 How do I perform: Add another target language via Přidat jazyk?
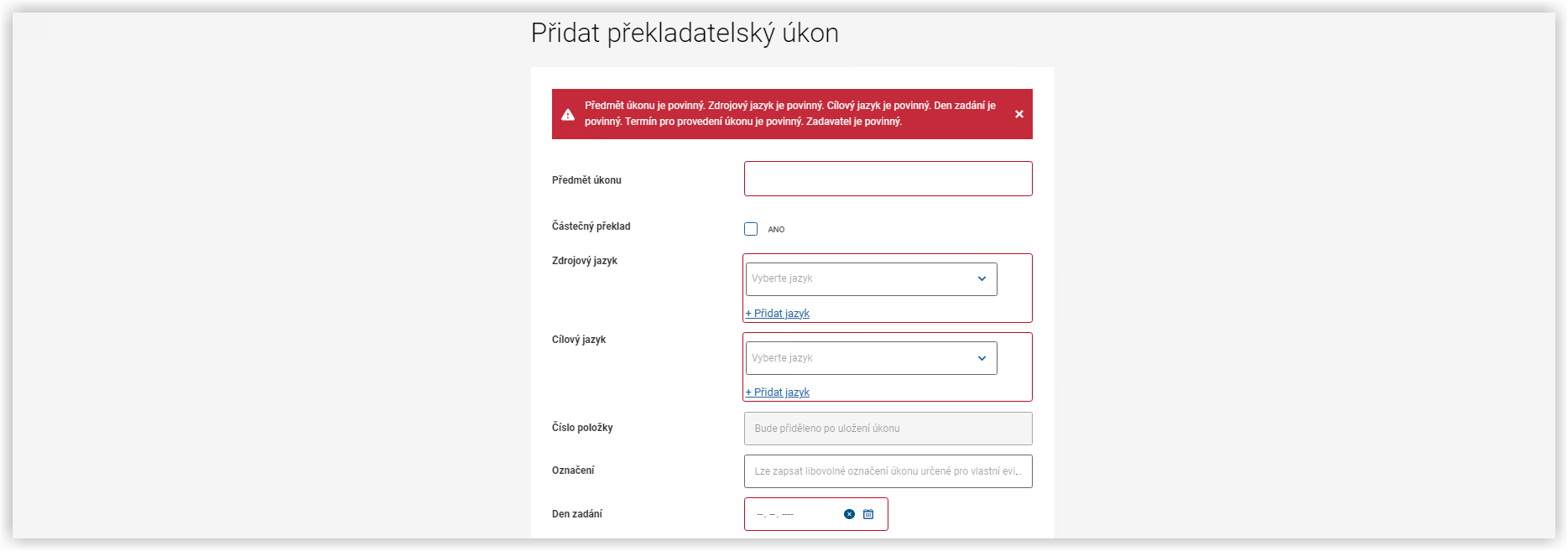coord(778,392)
